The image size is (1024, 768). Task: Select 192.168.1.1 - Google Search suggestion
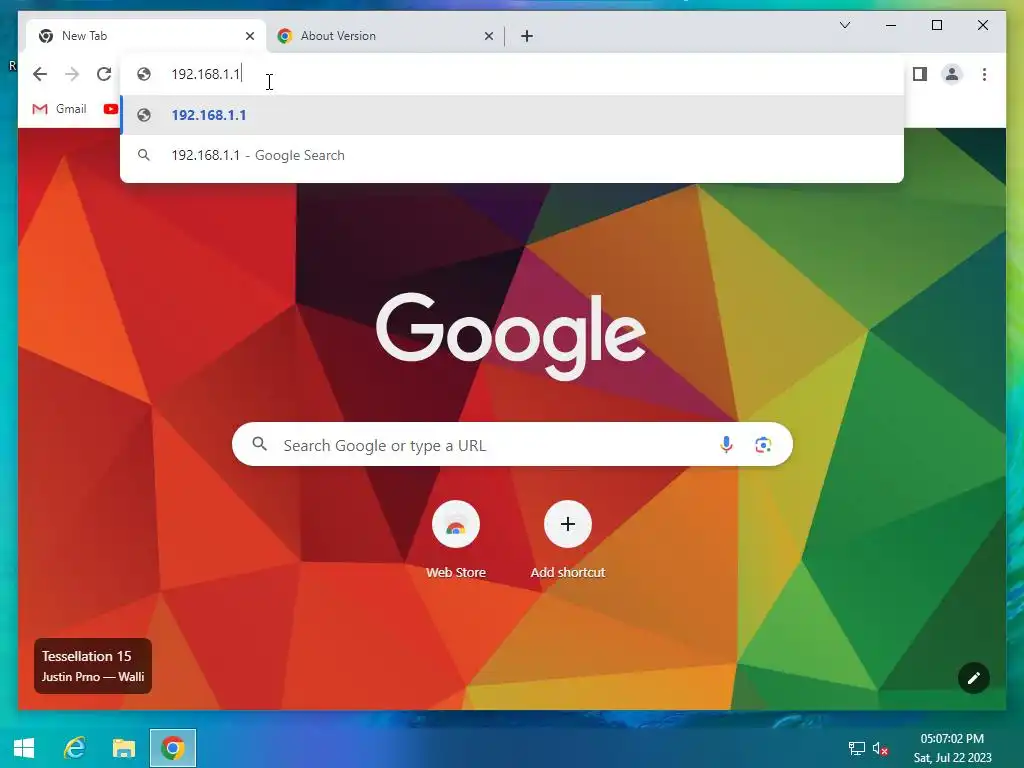click(512, 155)
